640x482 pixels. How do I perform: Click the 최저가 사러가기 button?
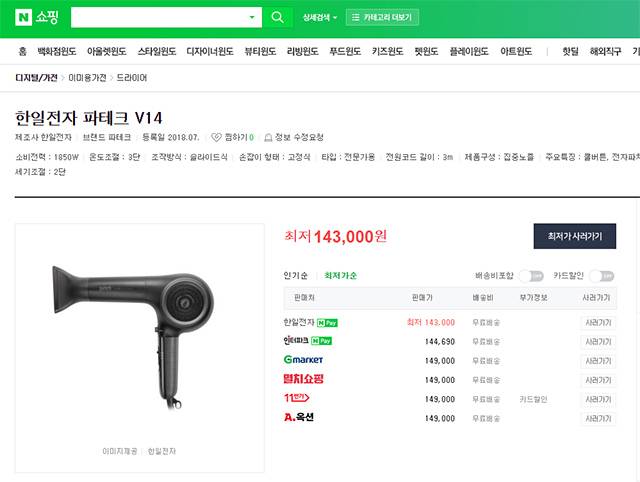click(x=575, y=236)
